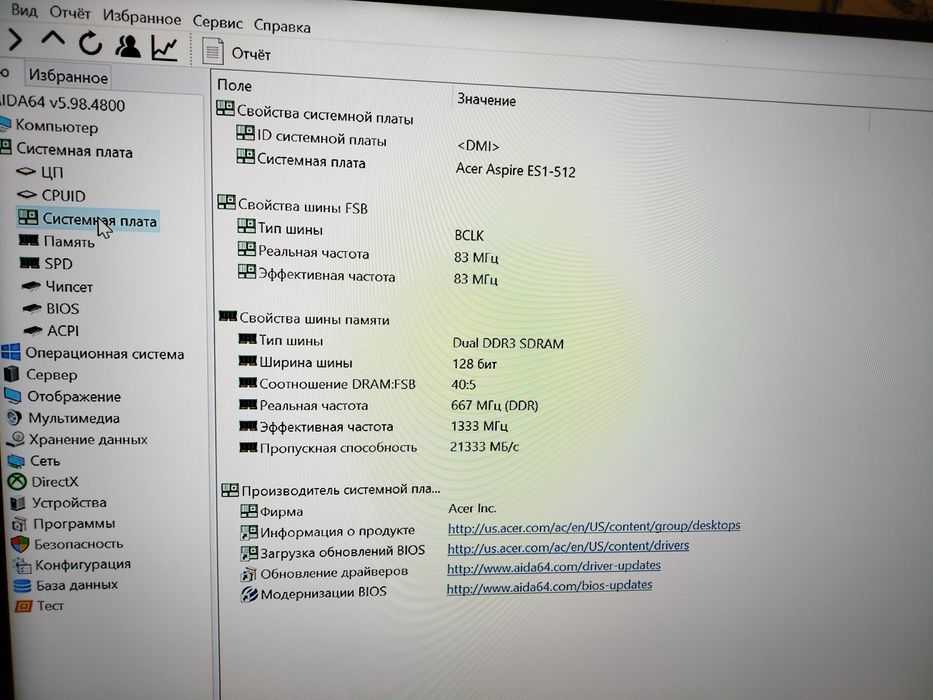Click the refresh toolbar icon
Screen dimensions: 933x700
[x=90, y=43]
